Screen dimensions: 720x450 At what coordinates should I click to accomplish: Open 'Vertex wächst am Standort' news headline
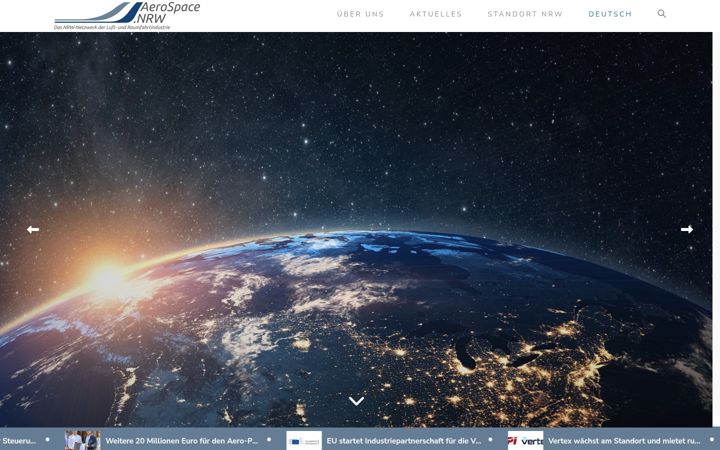point(624,441)
